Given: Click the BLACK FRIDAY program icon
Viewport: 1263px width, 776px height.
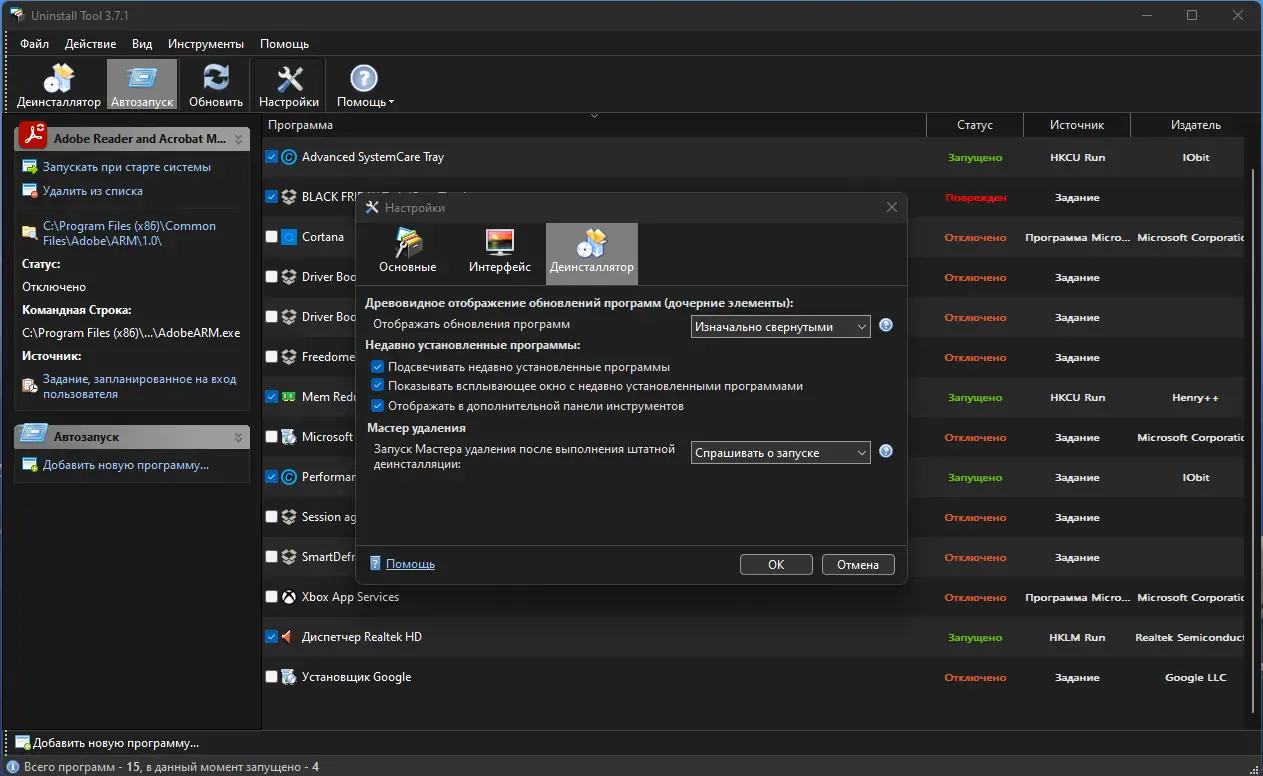Looking at the screenshot, I should 289,197.
